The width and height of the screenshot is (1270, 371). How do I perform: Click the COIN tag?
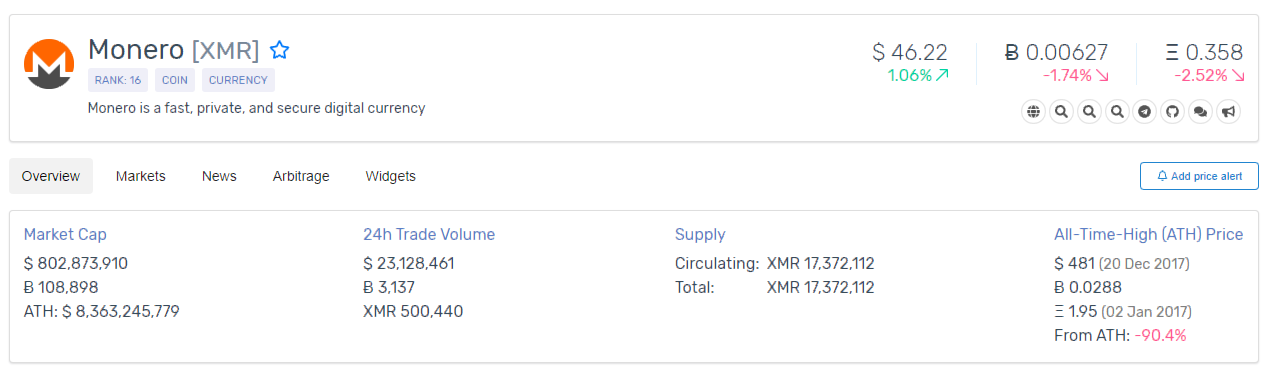[x=175, y=80]
